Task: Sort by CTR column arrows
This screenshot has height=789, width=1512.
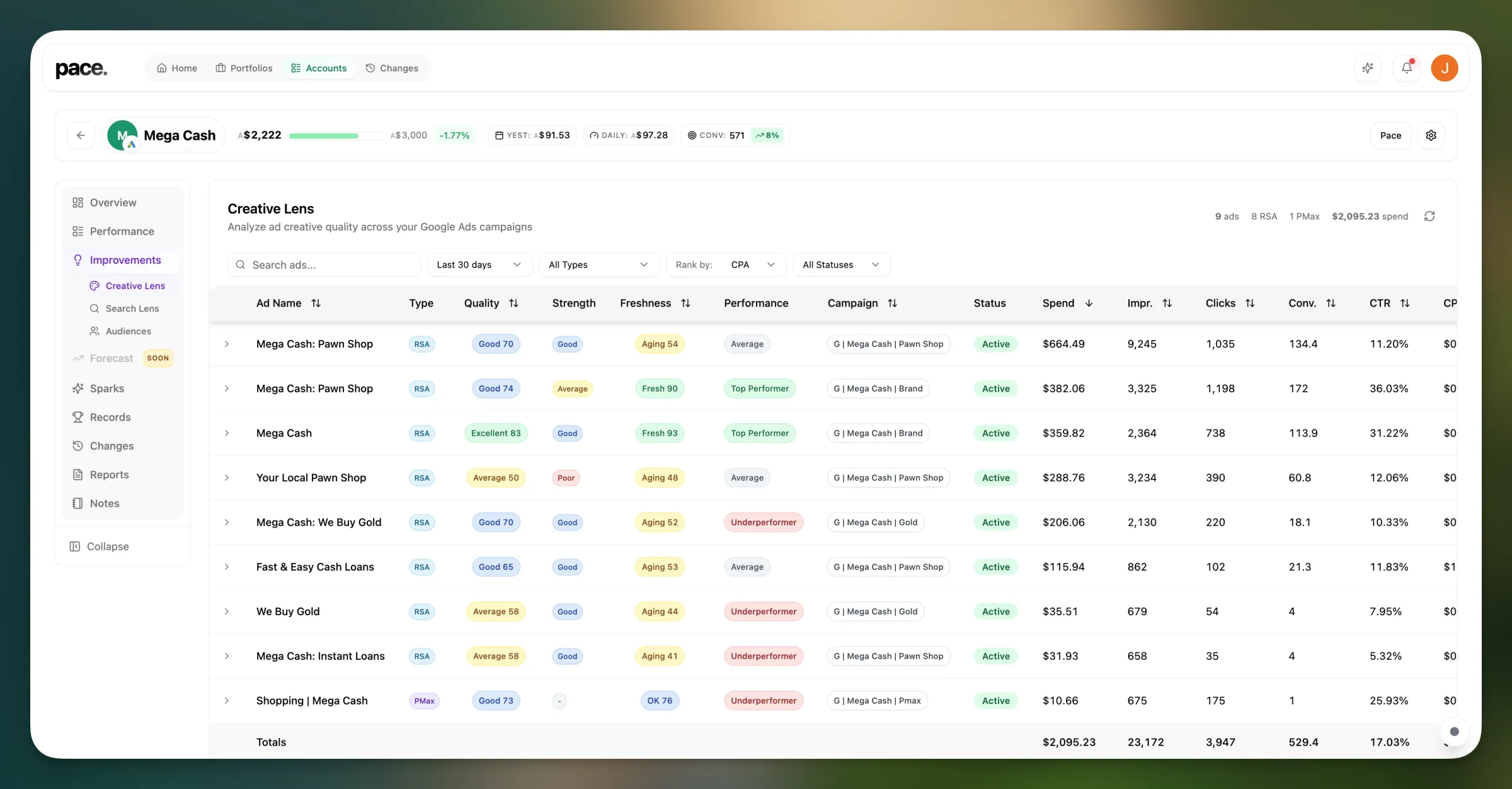Action: [x=1405, y=303]
